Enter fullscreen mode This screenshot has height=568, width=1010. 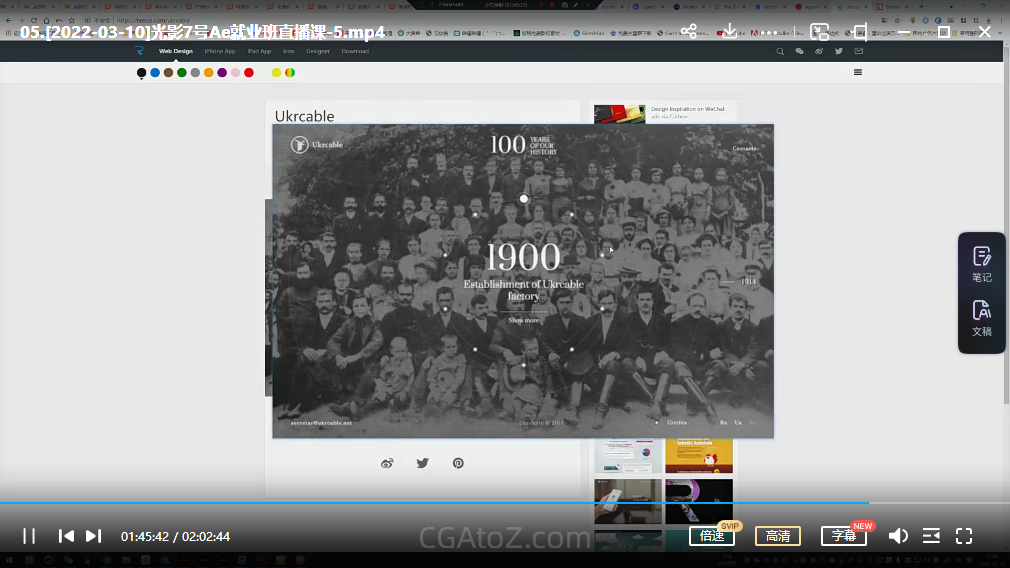964,536
